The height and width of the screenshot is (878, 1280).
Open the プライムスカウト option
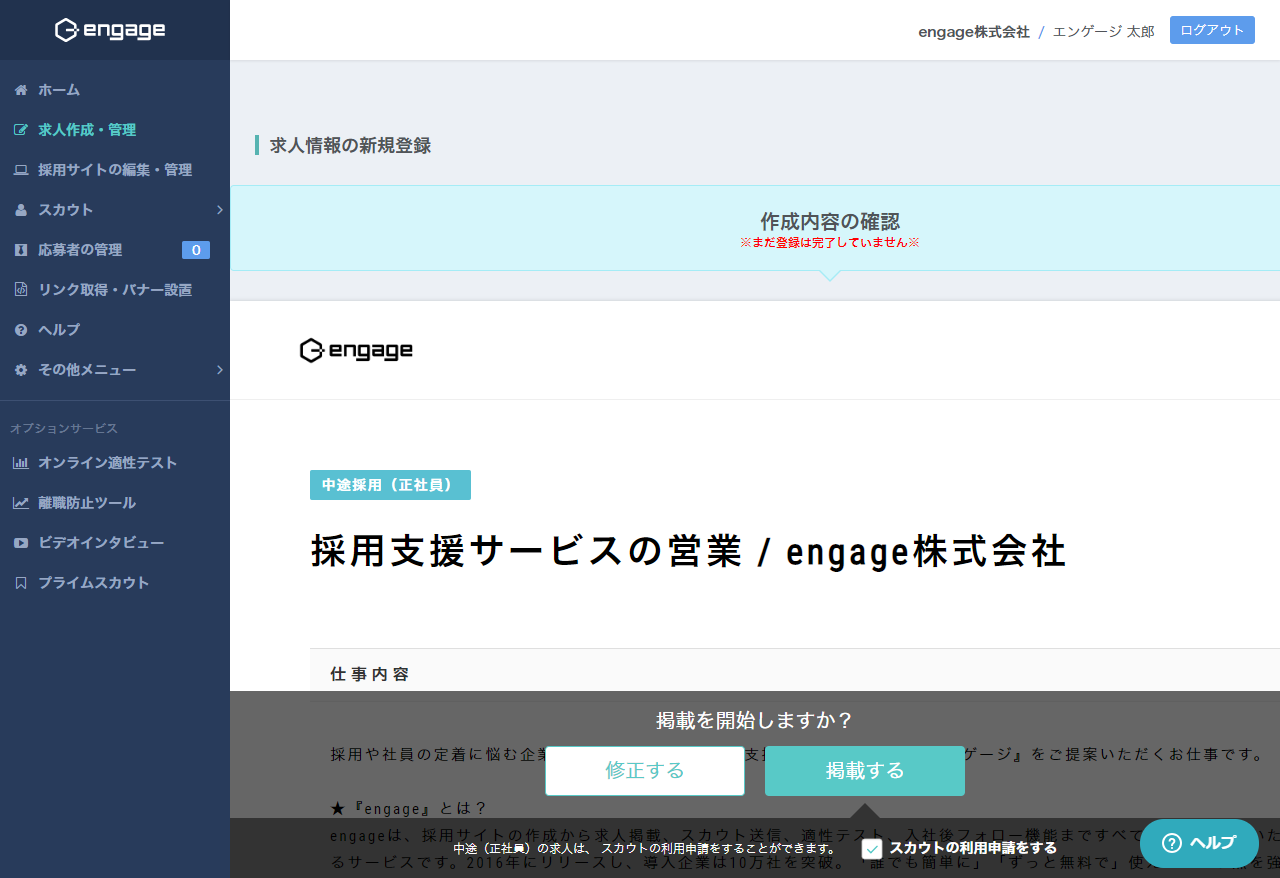tap(115, 583)
